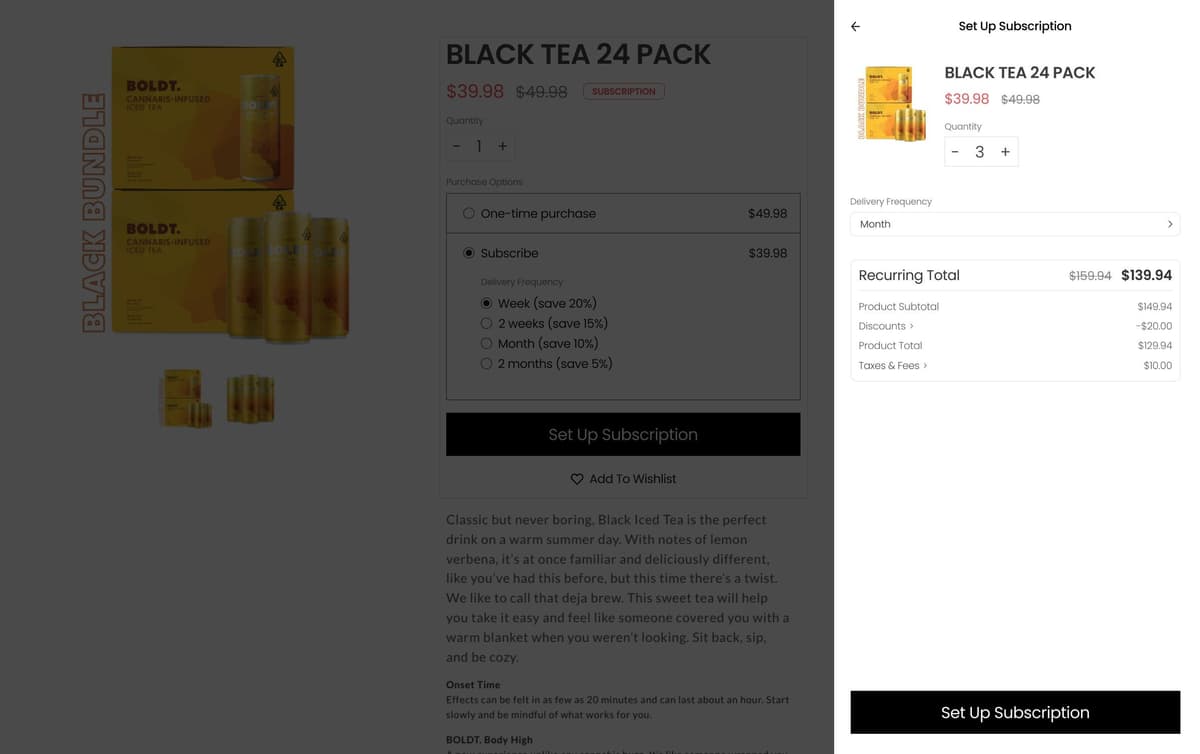Expand the Taxes & Fees line item
Viewport: 1200px width, 754px height.
[889, 365]
